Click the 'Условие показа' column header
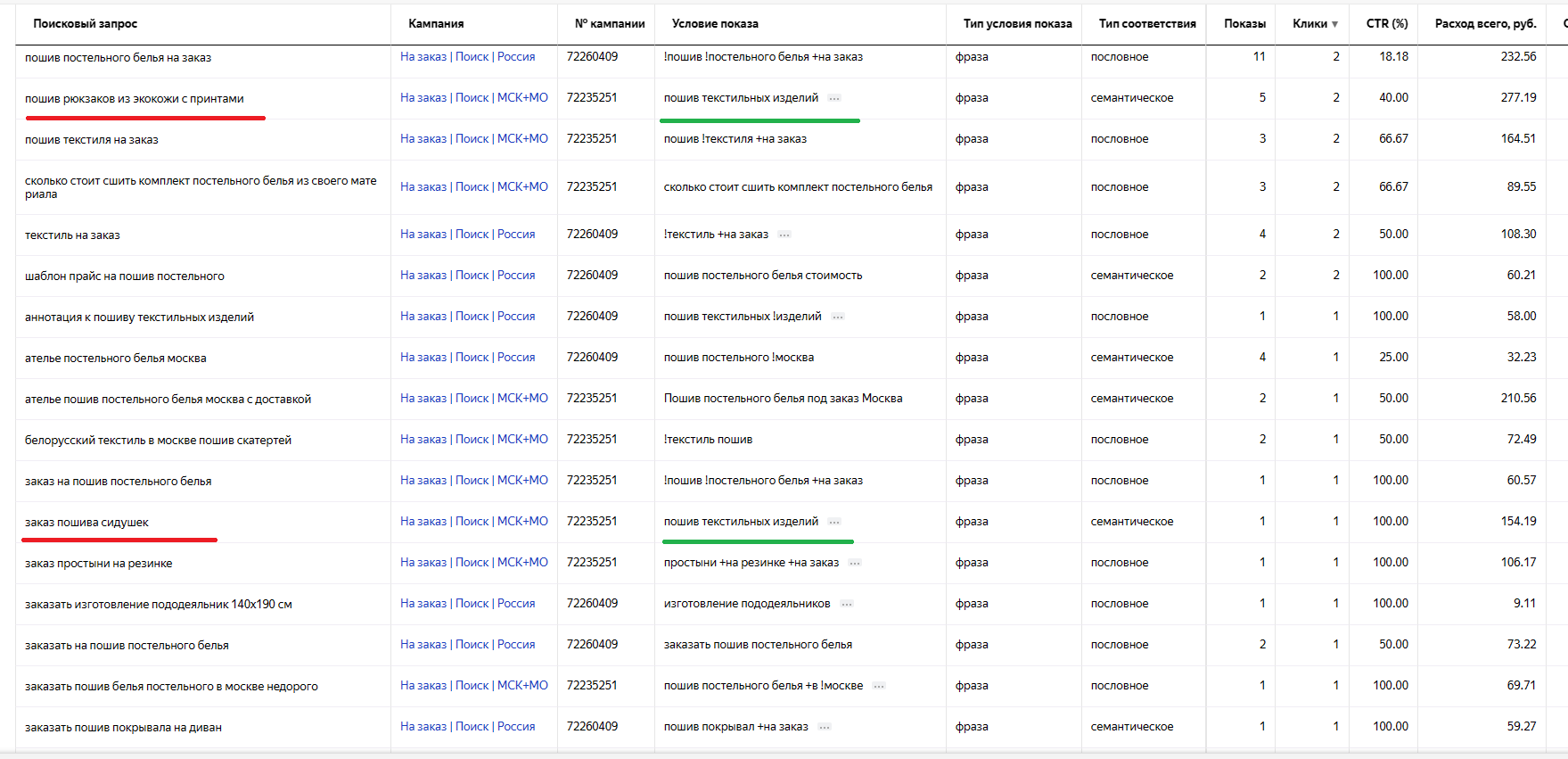The image size is (1568, 759). (715, 23)
